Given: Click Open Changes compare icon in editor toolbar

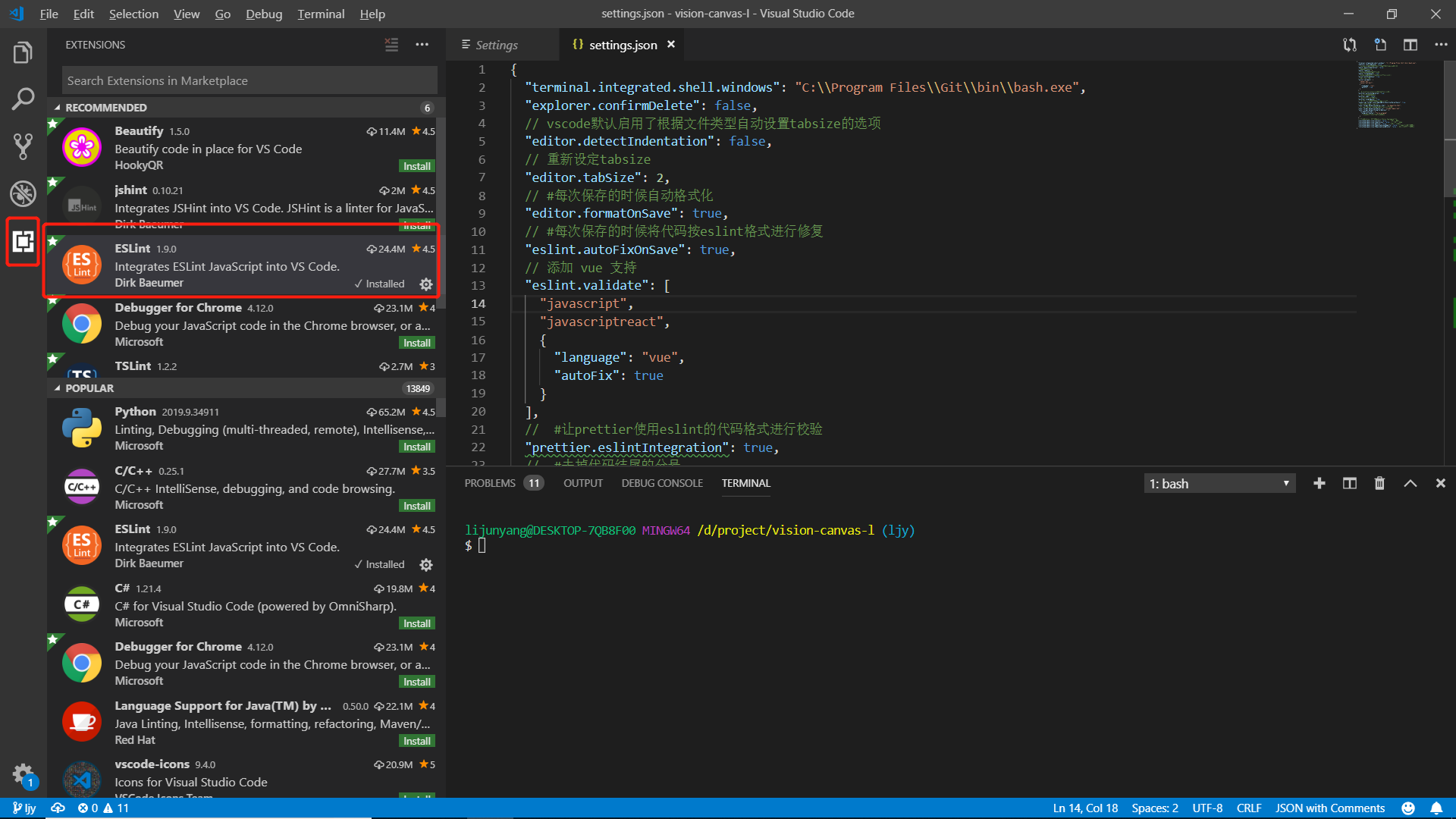Looking at the screenshot, I should coord(1349,45).
